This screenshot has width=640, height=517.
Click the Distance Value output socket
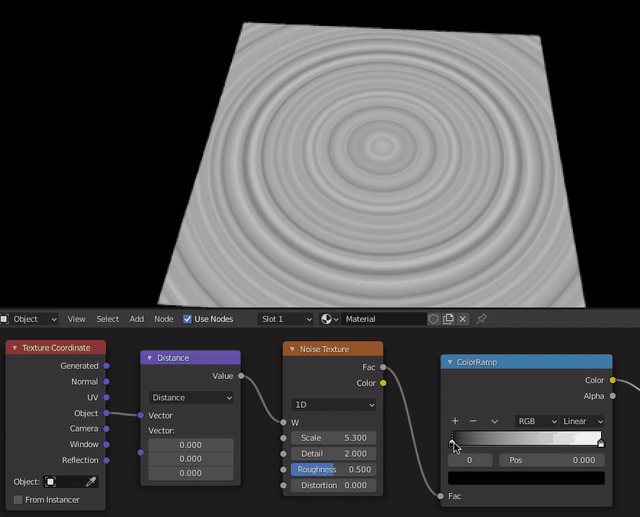point(241,376)
